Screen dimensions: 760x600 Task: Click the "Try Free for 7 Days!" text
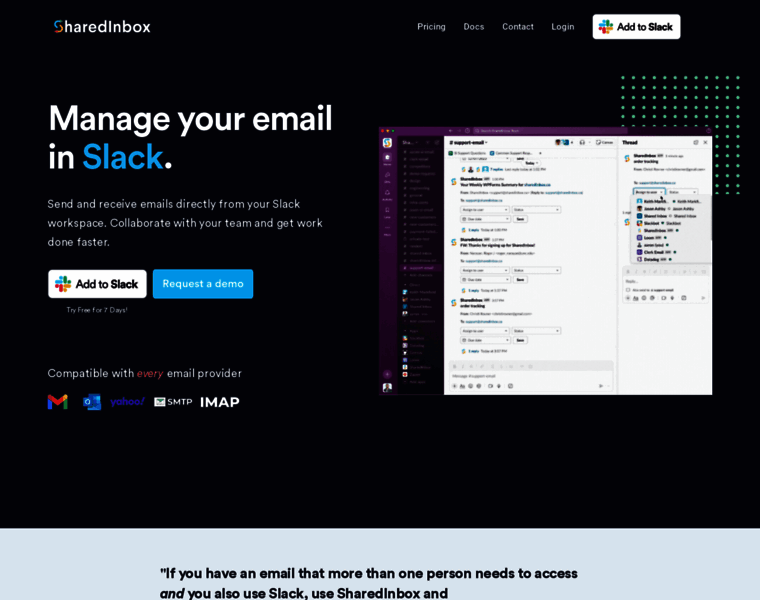(x=97, y=310)
